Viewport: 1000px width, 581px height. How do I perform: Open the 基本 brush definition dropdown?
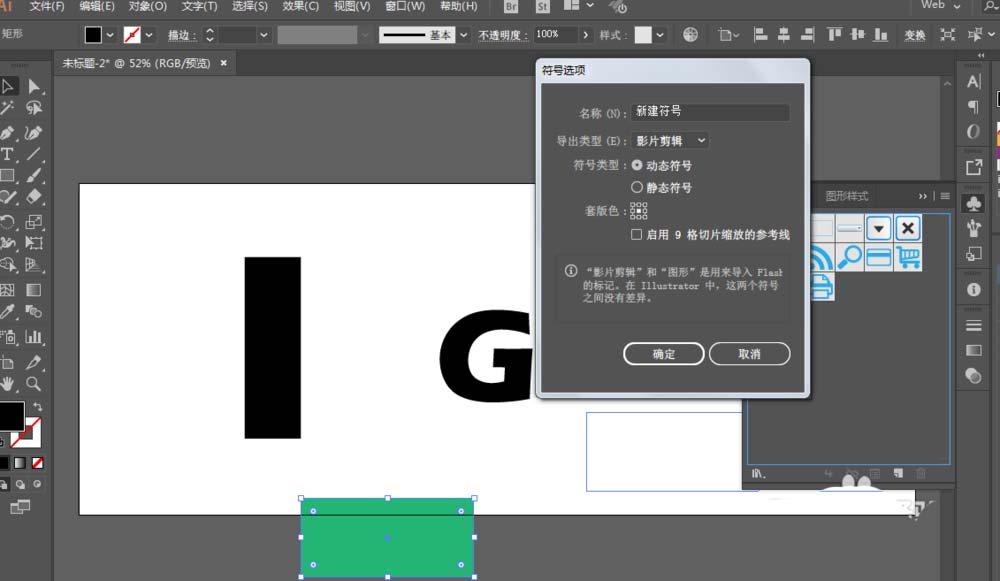click(464, 35)
